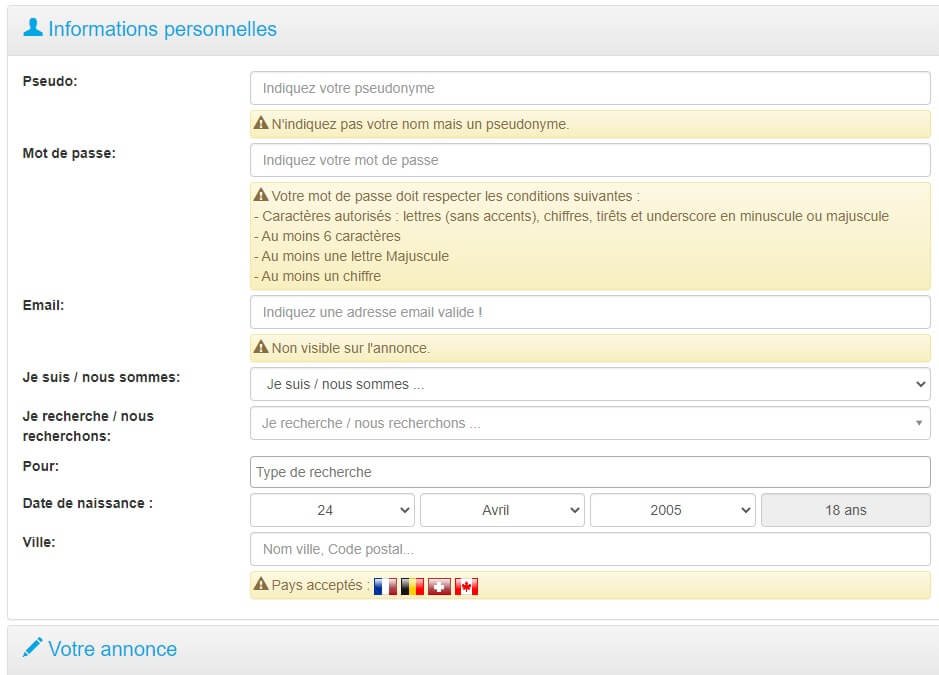Open the birth day dropdown showing 24
The height and width of the screenshot is (675, 939).
331,510
